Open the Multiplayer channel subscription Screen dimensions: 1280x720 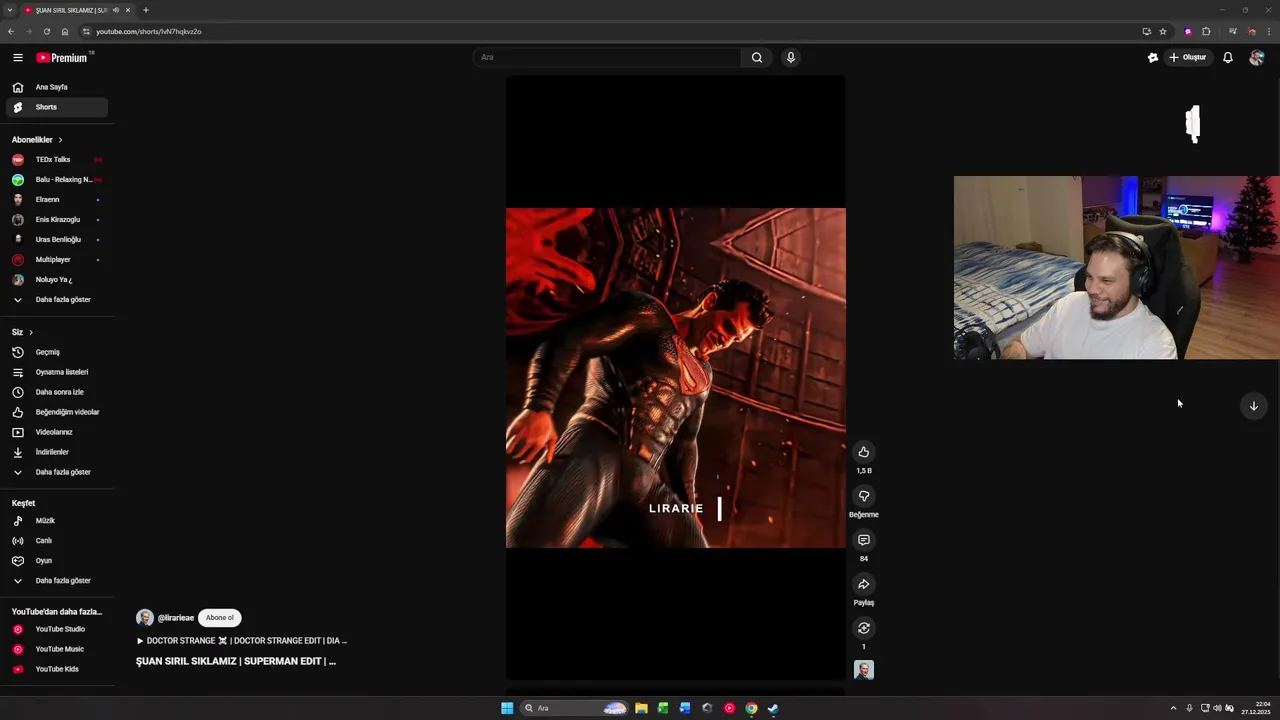coord(57,260)
